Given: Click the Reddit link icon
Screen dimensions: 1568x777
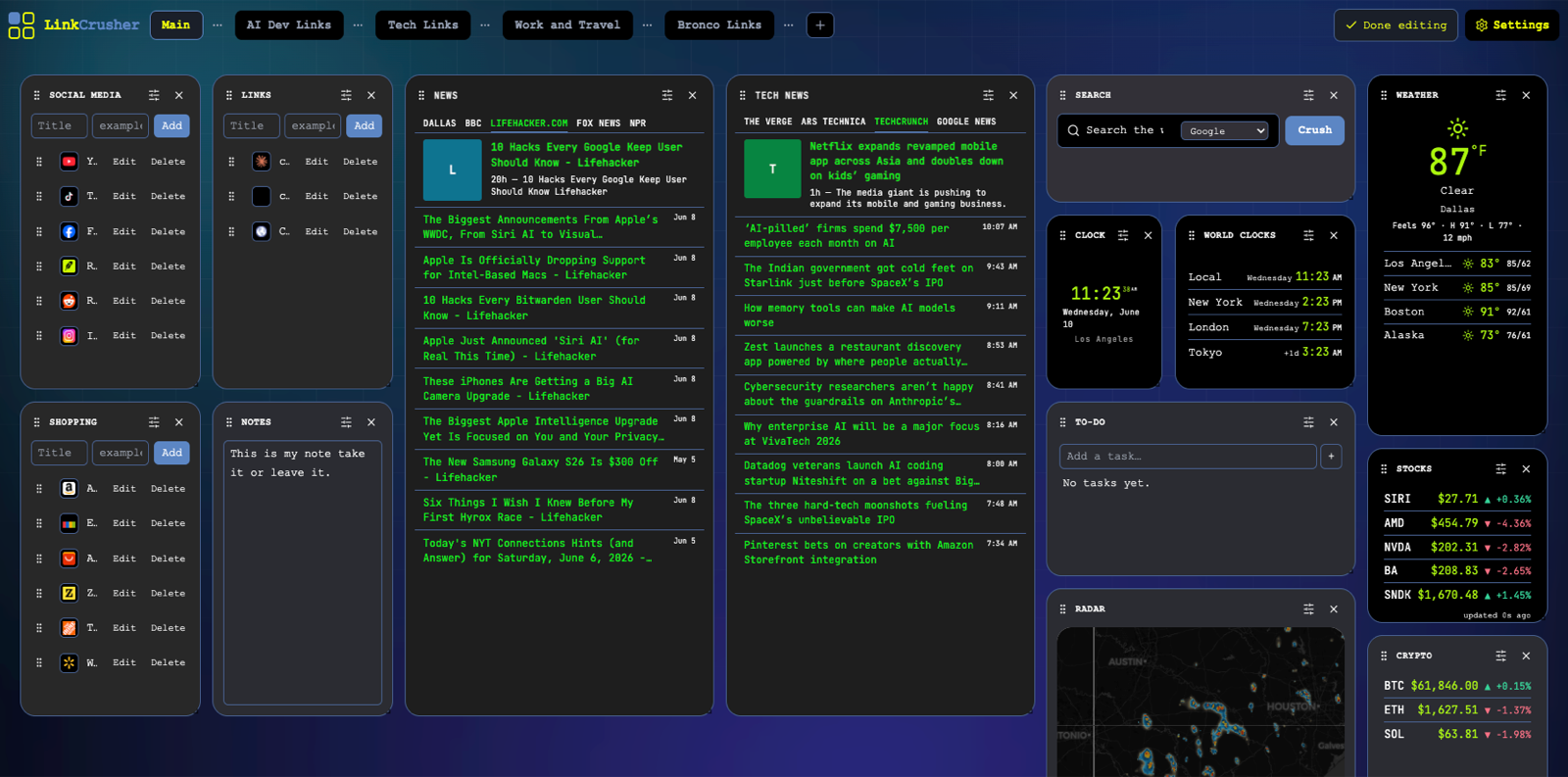Looking at the screenshot, I should click(x=69, y=301).
